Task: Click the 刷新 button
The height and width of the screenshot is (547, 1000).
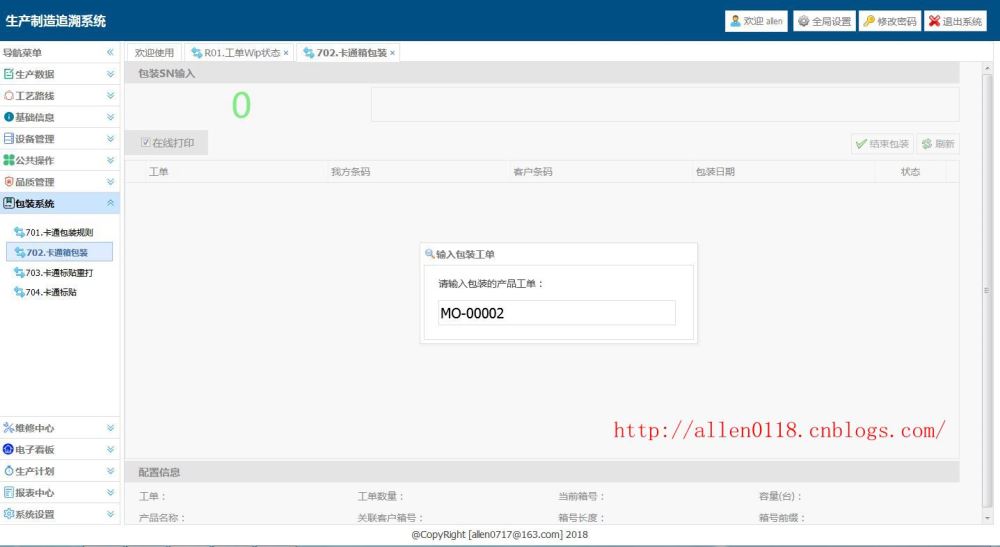Action: (x=938, y=144)
